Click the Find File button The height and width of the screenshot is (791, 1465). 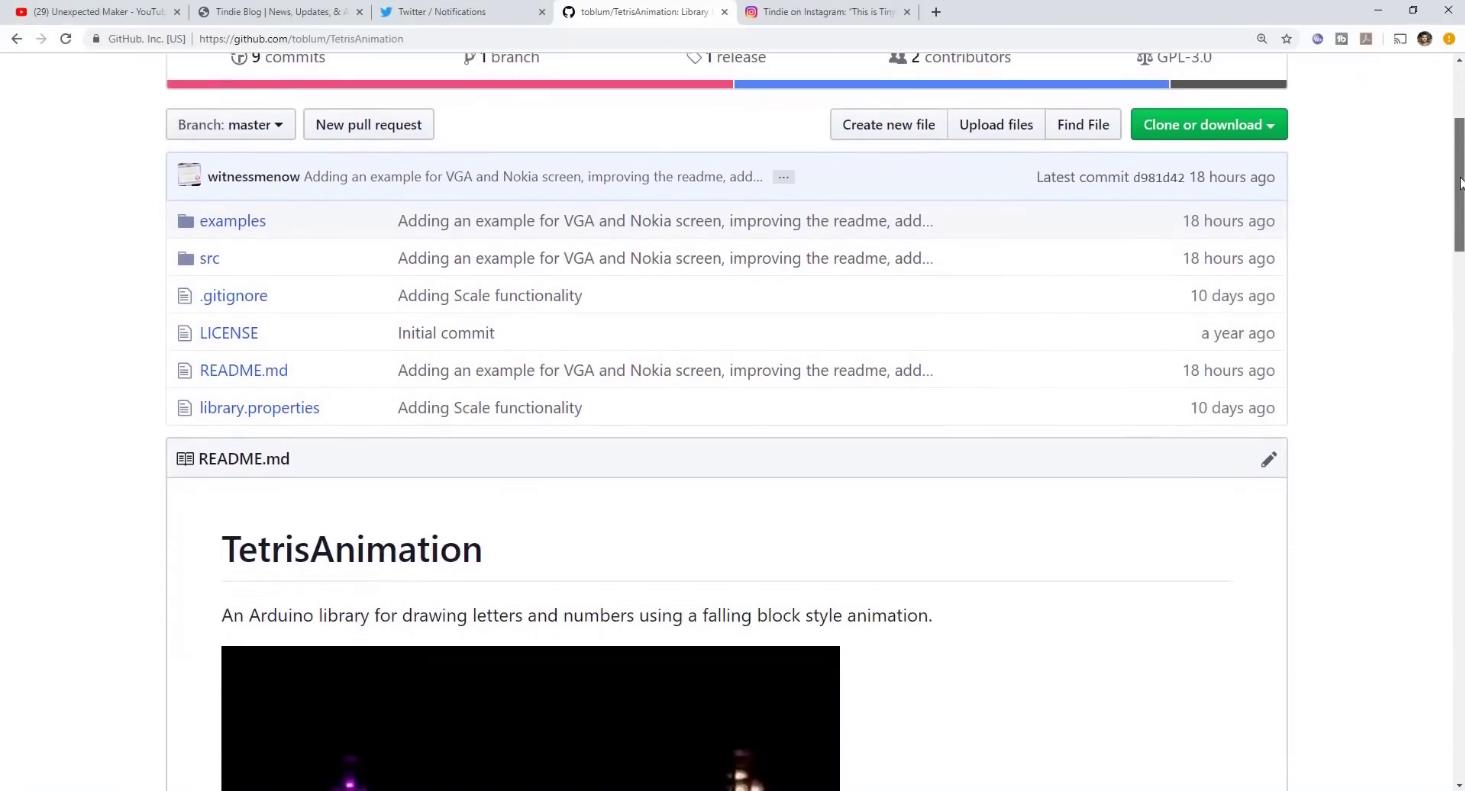1083,125
